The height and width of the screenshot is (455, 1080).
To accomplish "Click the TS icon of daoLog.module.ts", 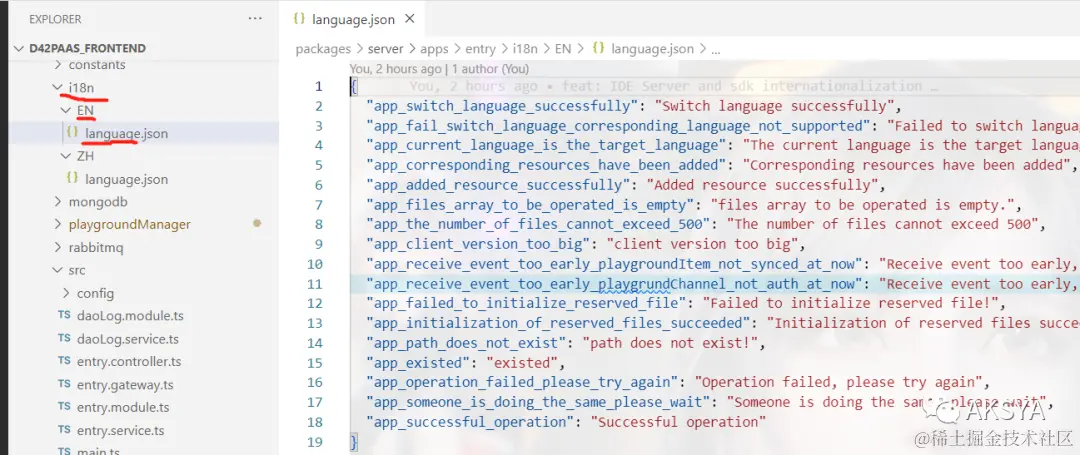I will (x=65, y=316).
